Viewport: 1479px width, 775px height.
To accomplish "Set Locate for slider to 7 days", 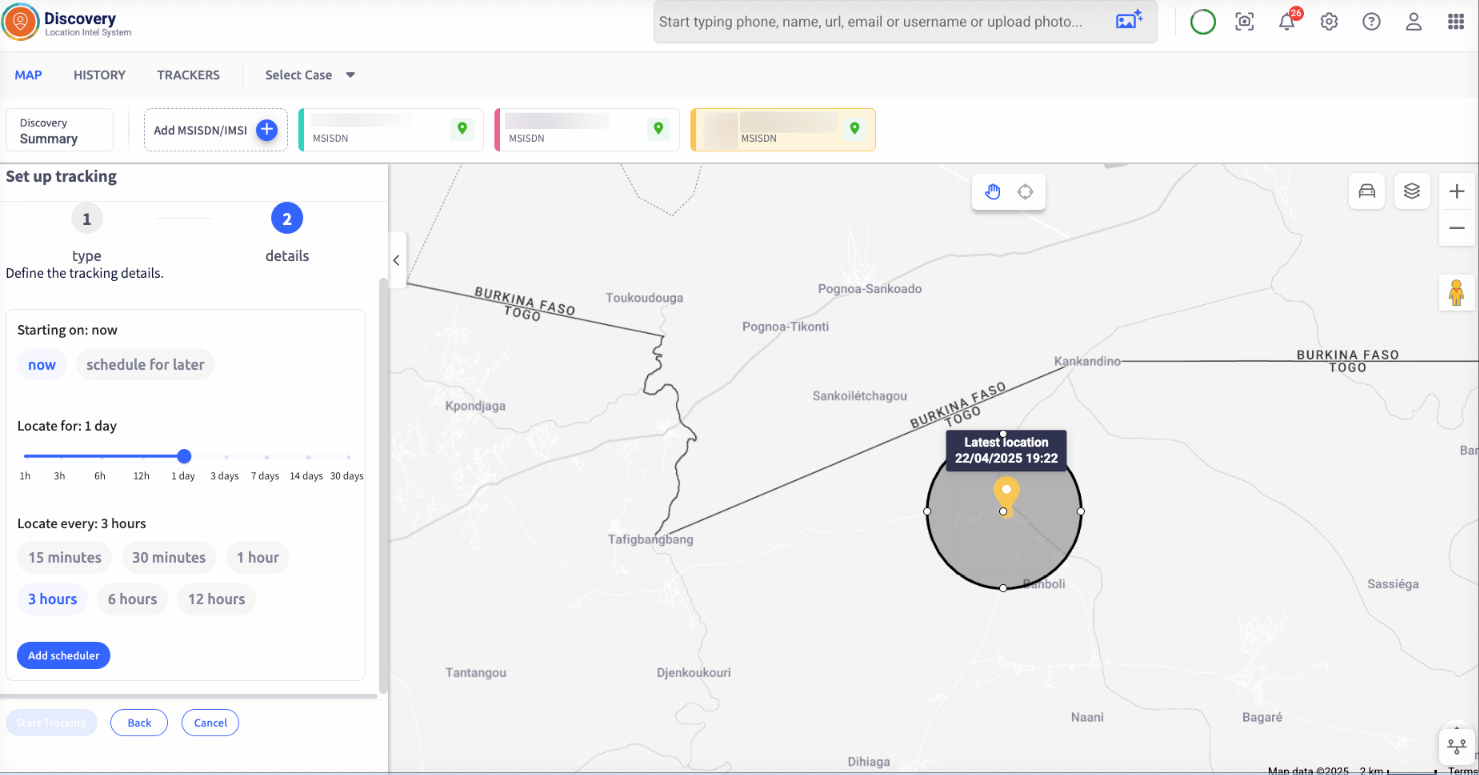I will point(266,457).
